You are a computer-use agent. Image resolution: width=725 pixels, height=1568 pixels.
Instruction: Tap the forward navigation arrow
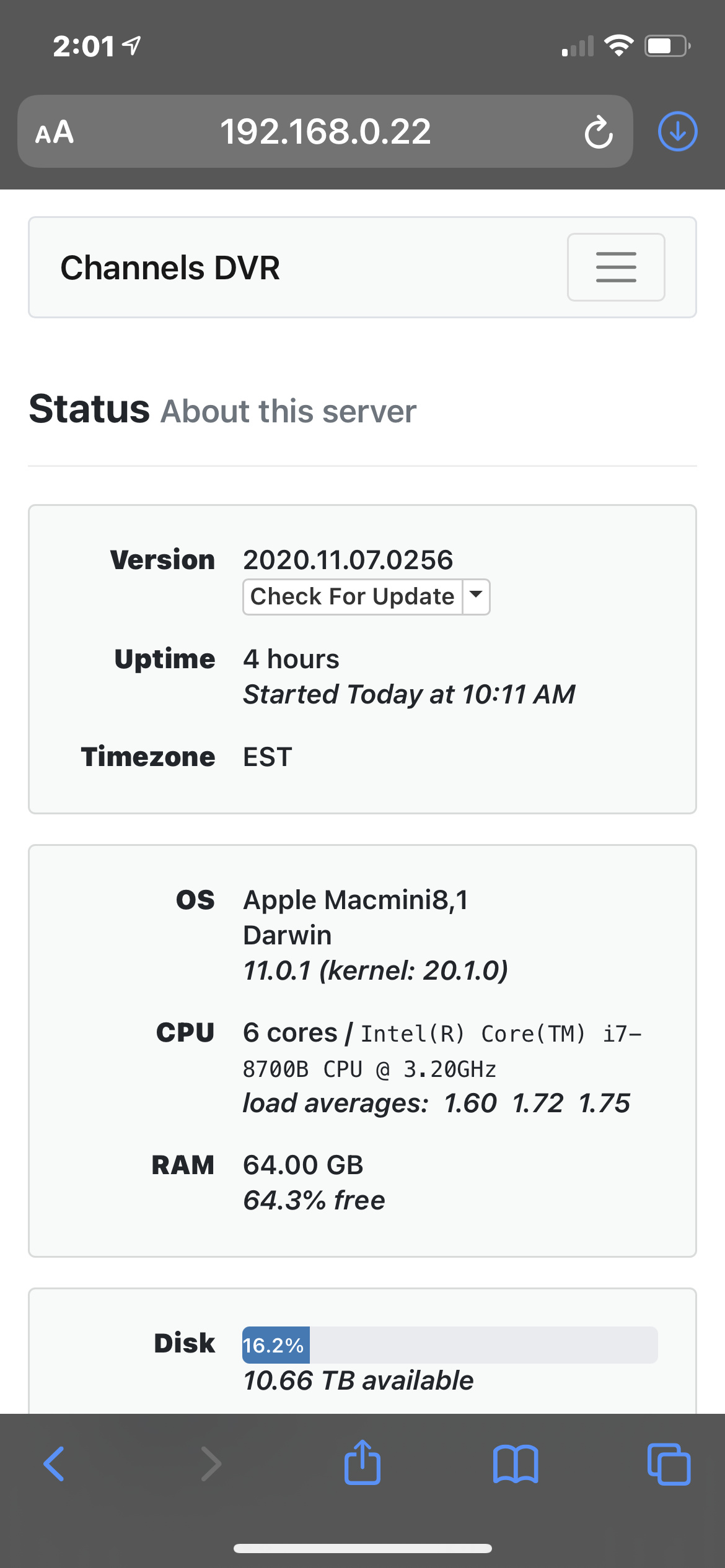click(x=211, y=1464)
